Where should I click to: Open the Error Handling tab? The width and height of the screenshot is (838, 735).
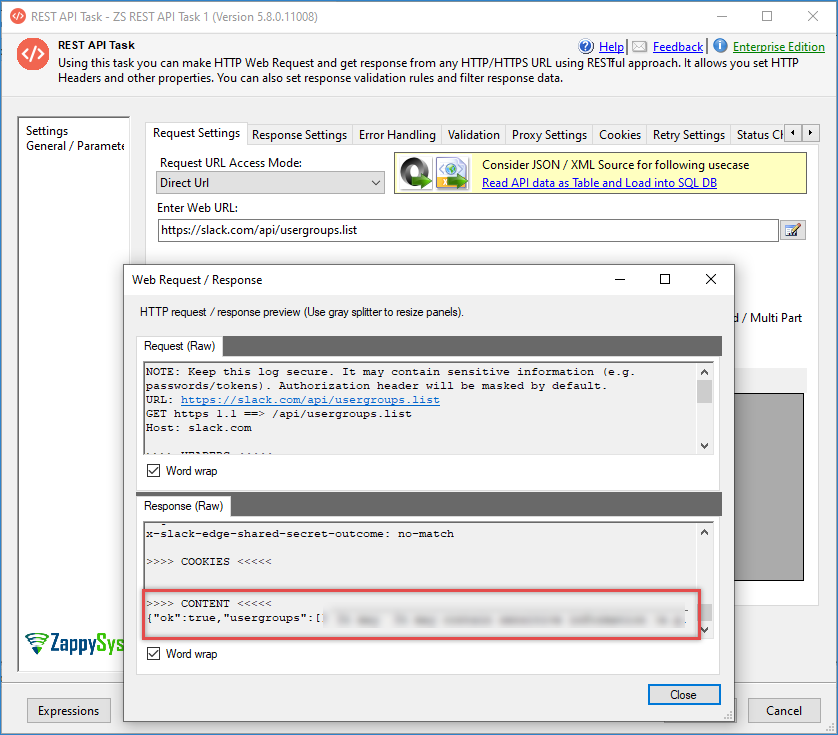tap(397, 135)
